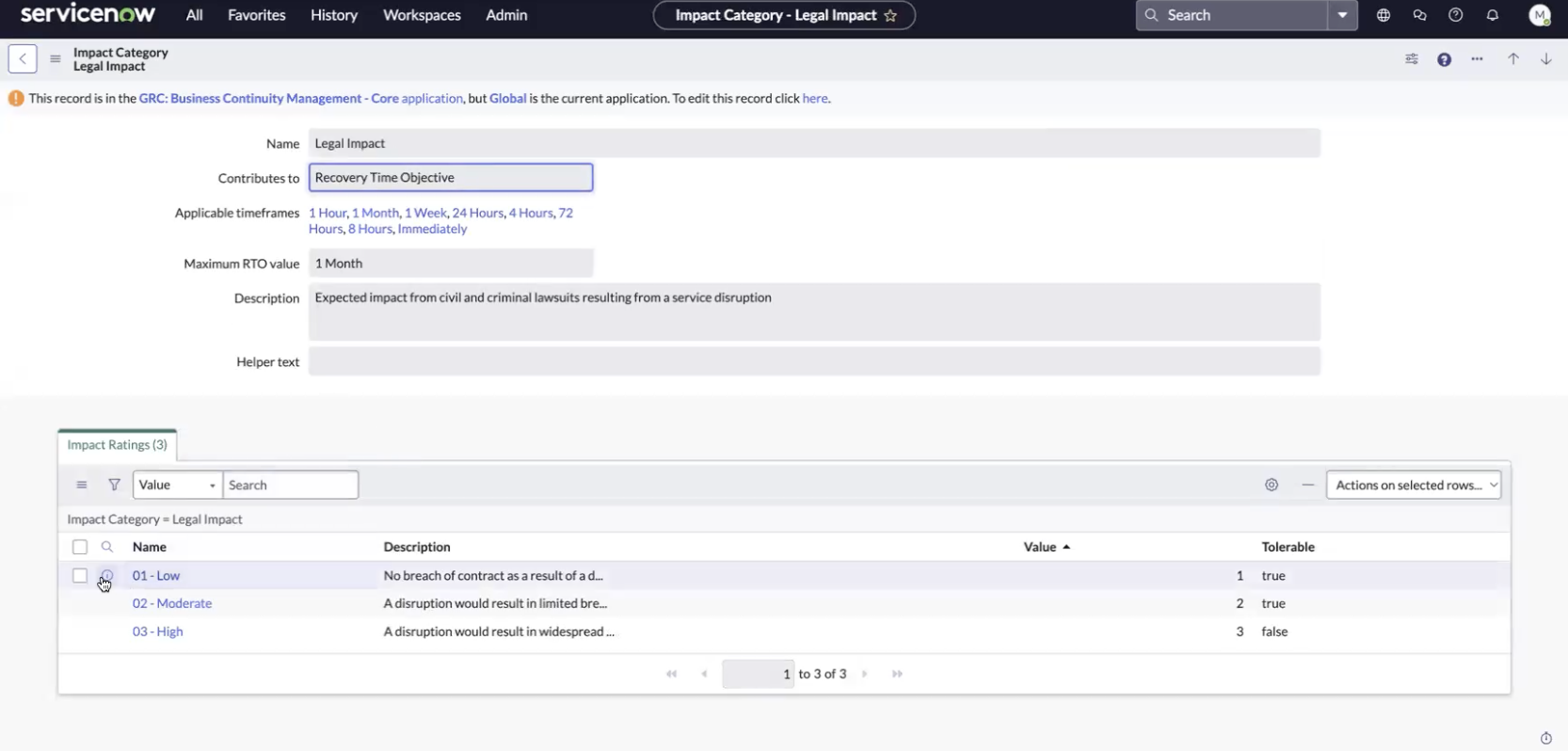Click the Contributes to field
Screen dimensions: 1568x751
tap(451, 177)
